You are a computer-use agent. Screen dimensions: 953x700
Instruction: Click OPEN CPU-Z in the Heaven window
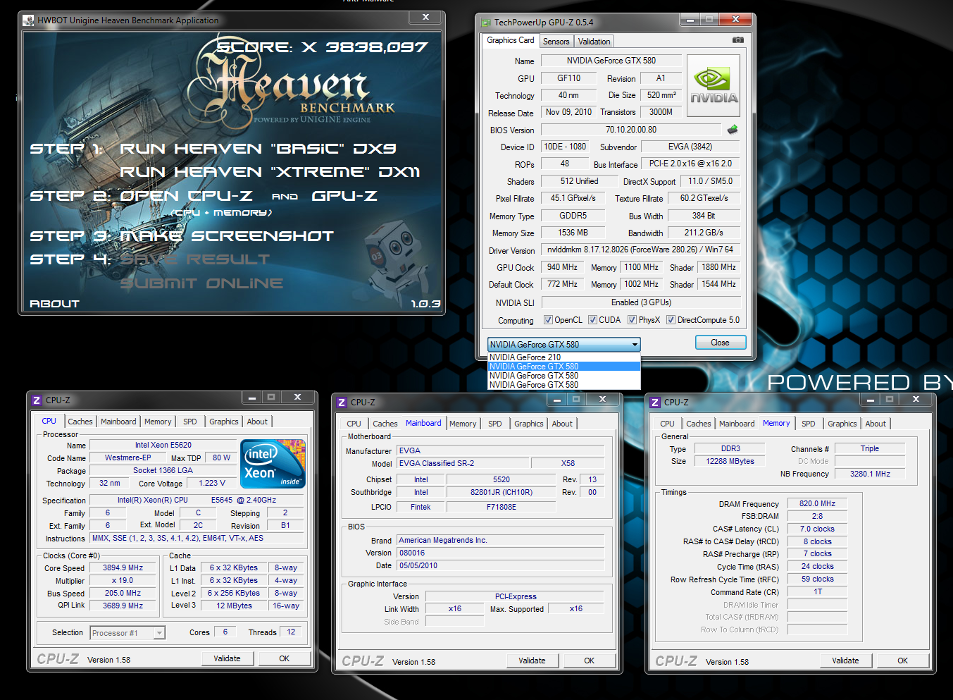coord(186,196)
